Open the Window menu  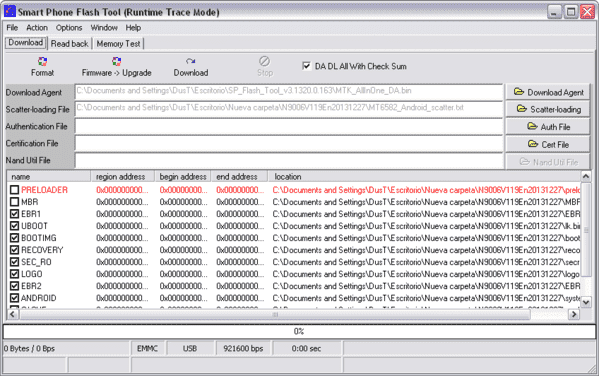coord(104,28)
